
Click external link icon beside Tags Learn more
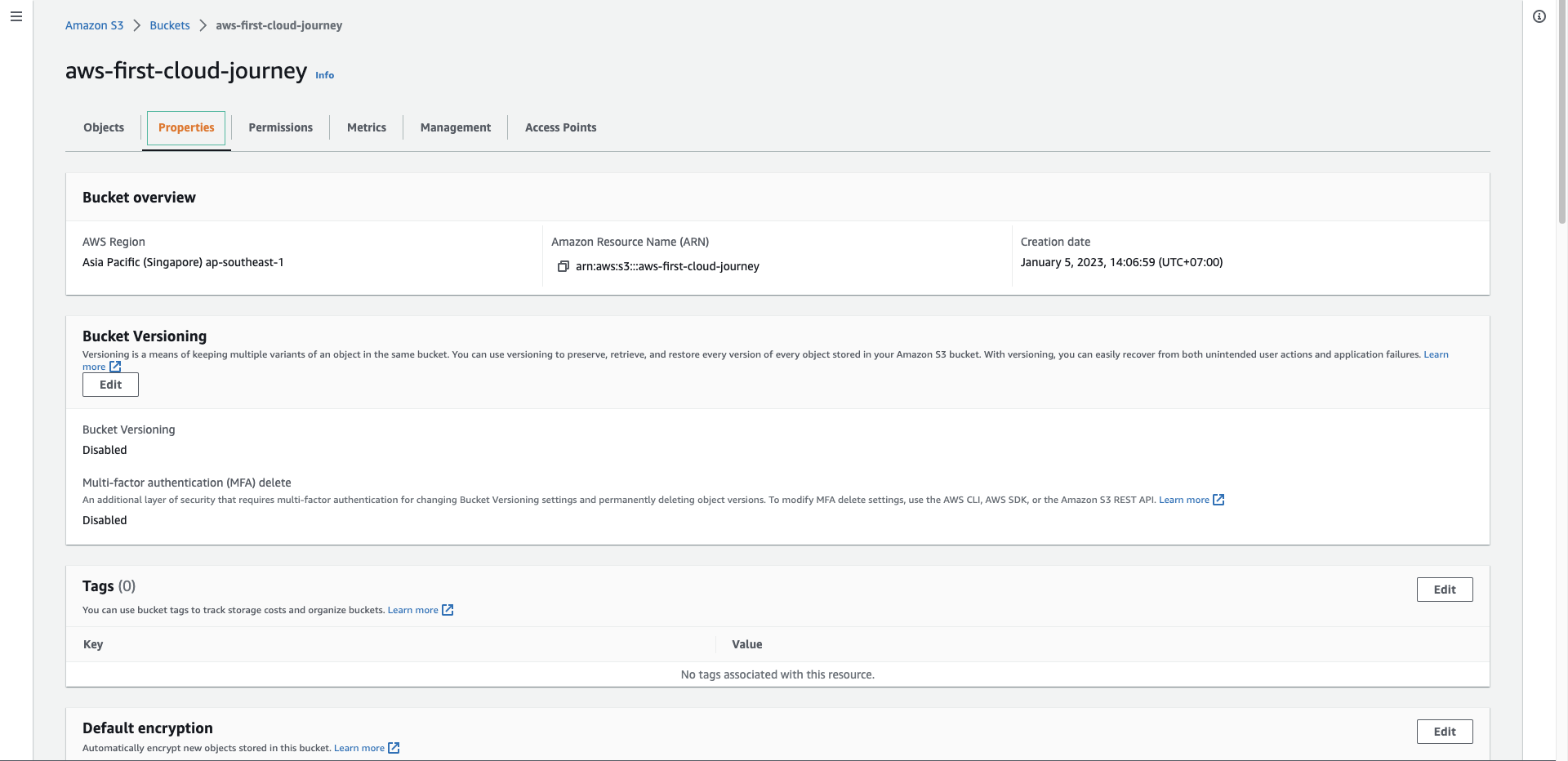[x=448, y=610]
